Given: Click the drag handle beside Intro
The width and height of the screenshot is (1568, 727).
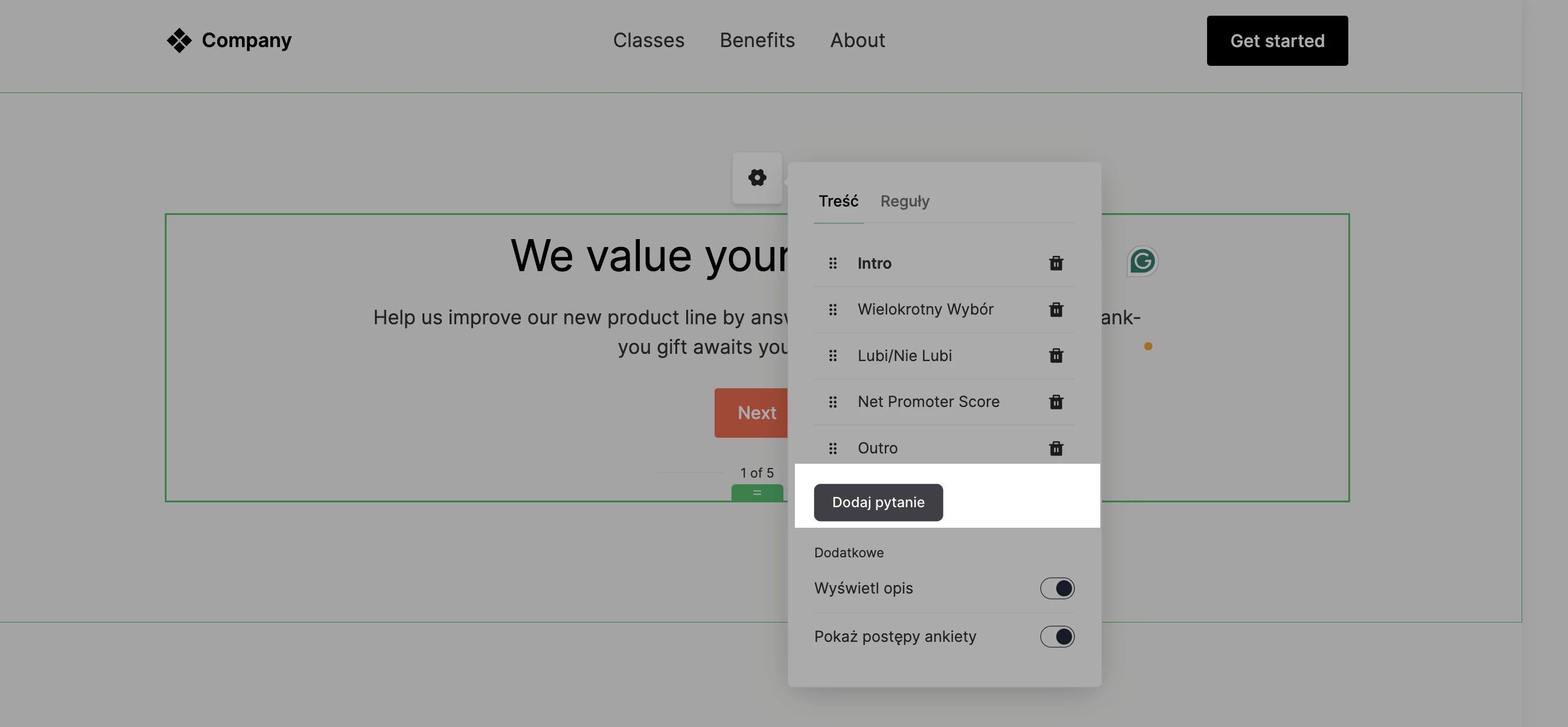Looking at the screenshot, I should [x=833, y=263].
